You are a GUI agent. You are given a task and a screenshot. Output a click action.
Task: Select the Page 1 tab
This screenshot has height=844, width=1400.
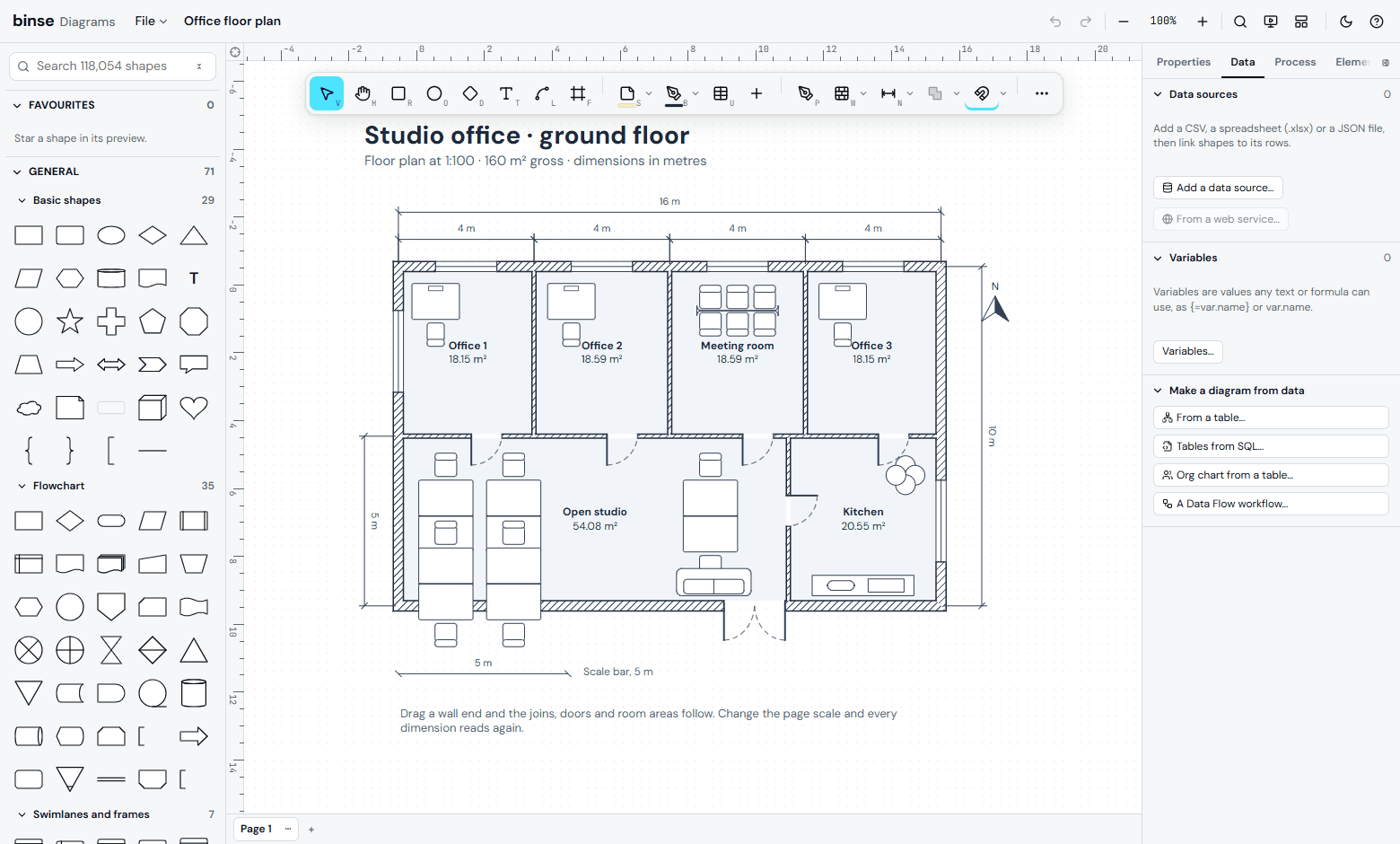pyautogui.click(x=256, y=829)
